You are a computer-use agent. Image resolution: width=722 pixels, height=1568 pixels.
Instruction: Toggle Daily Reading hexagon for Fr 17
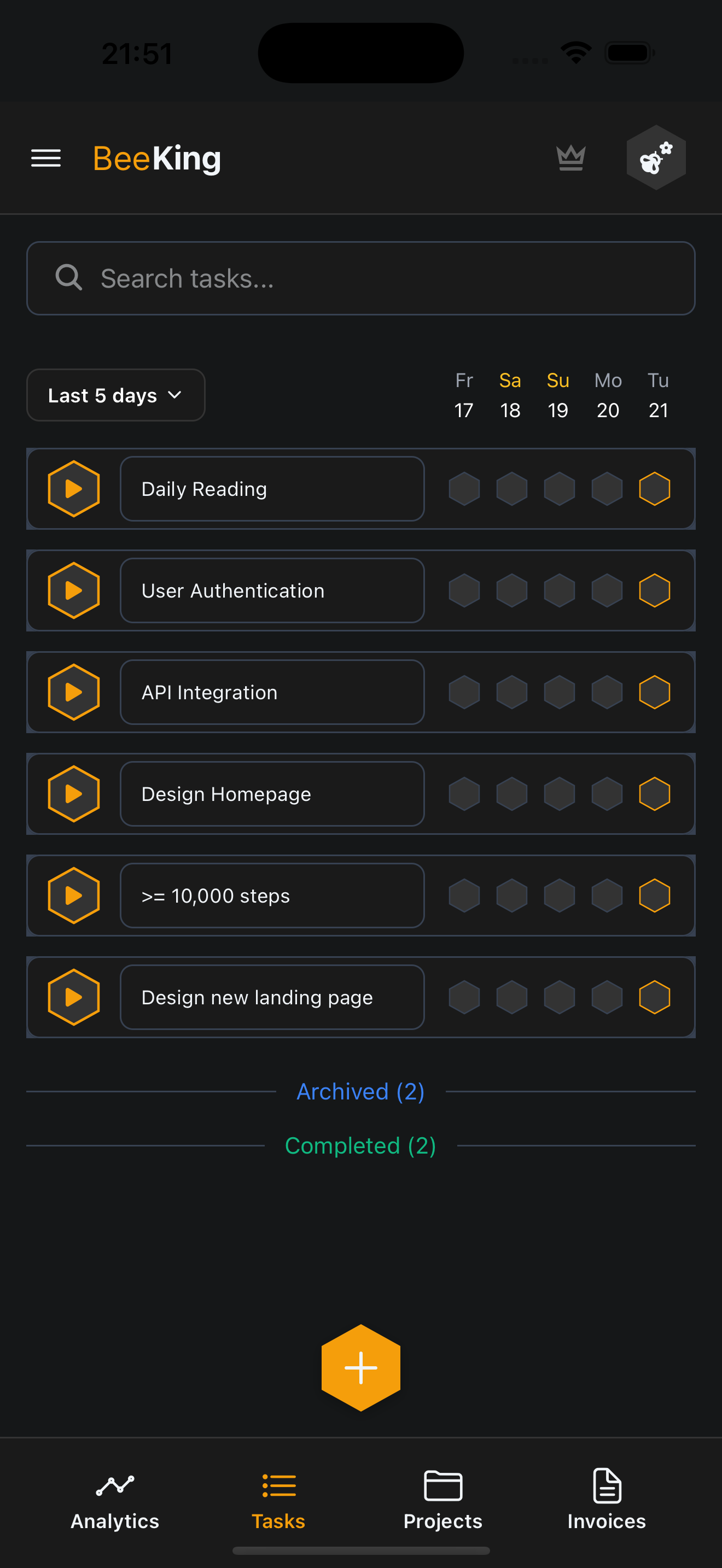pos(464,489)
